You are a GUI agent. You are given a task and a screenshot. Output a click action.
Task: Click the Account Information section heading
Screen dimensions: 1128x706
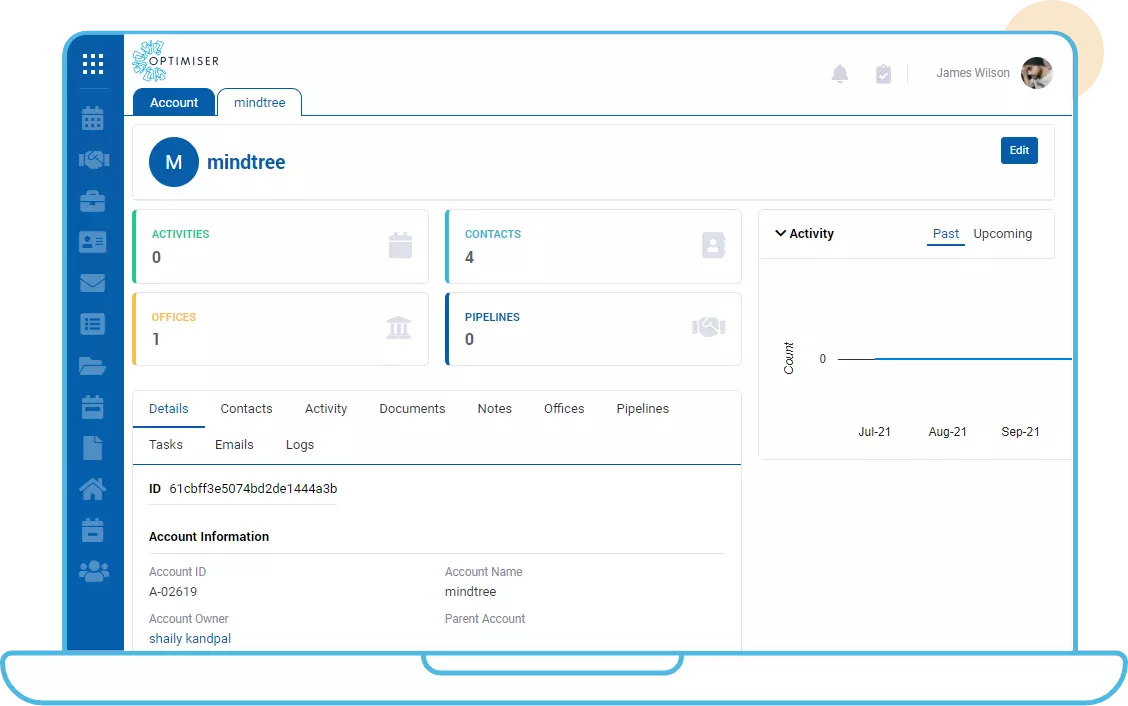209,537
